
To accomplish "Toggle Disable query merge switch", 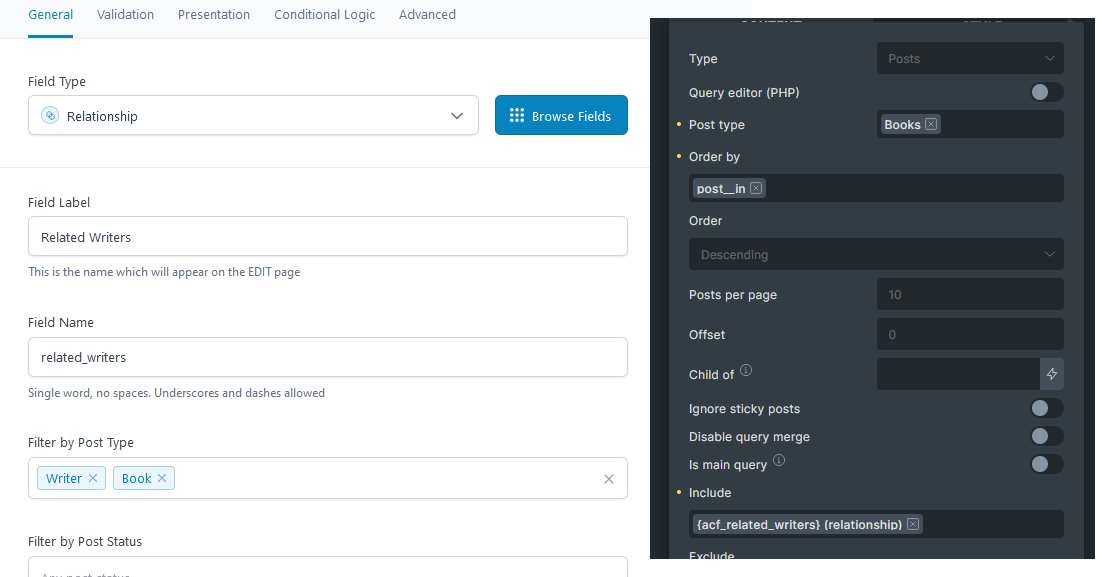I will tap(1046, 436).
